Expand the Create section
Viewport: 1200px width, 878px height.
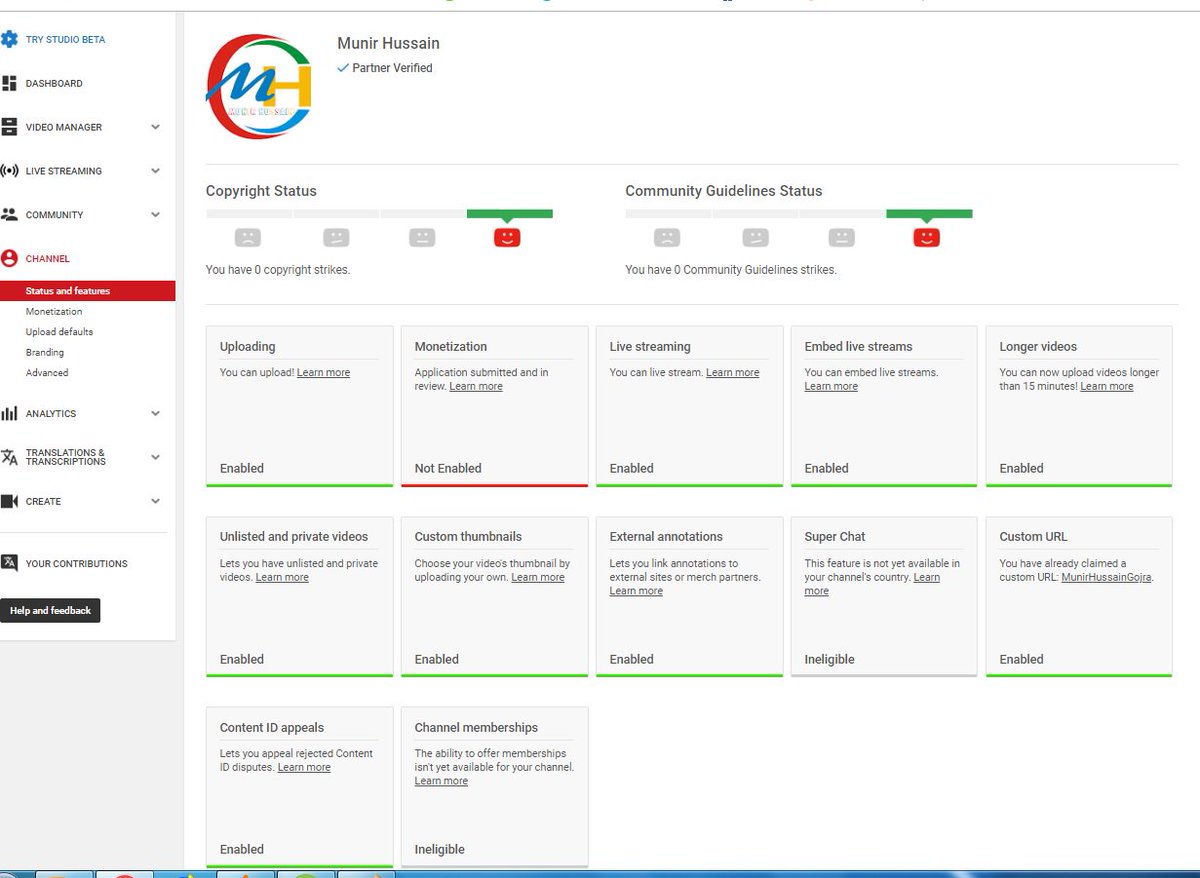pos(155,501)
